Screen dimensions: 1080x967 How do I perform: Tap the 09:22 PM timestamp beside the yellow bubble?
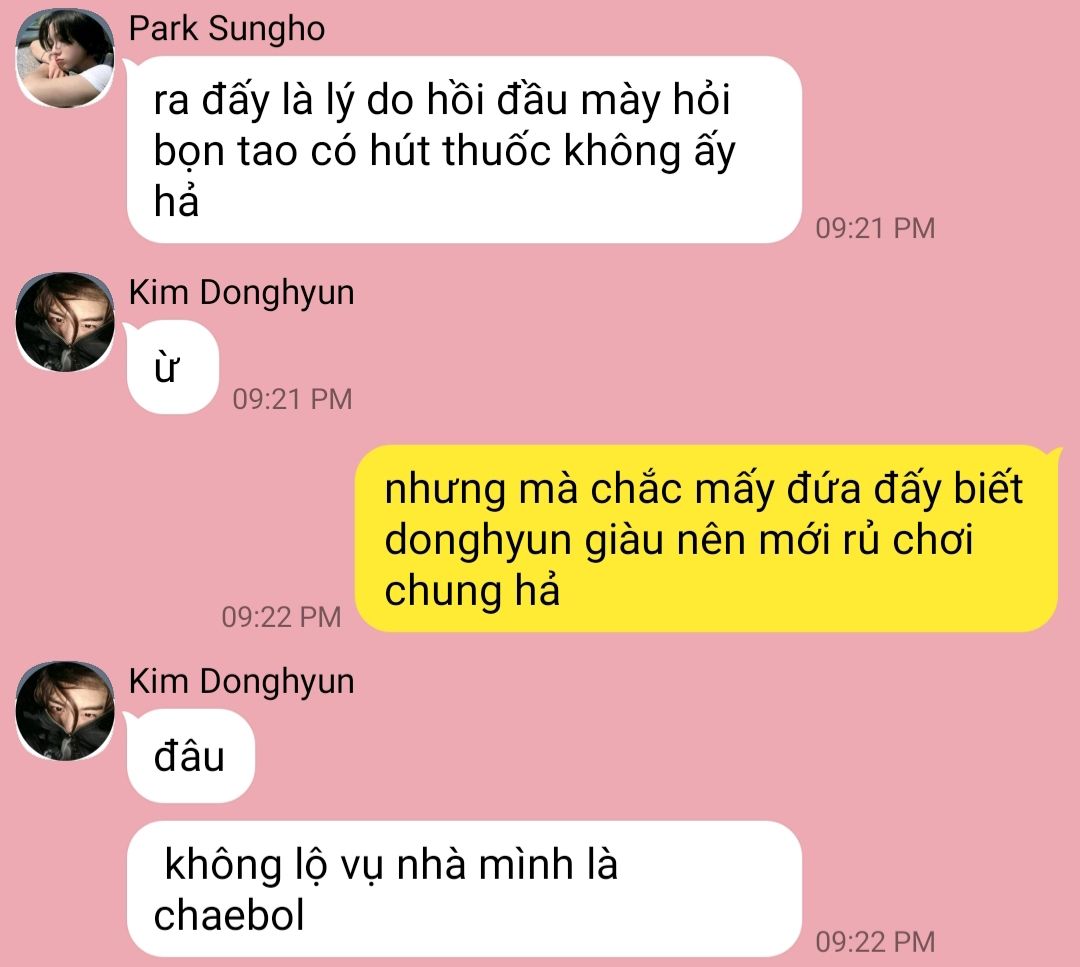281,617
